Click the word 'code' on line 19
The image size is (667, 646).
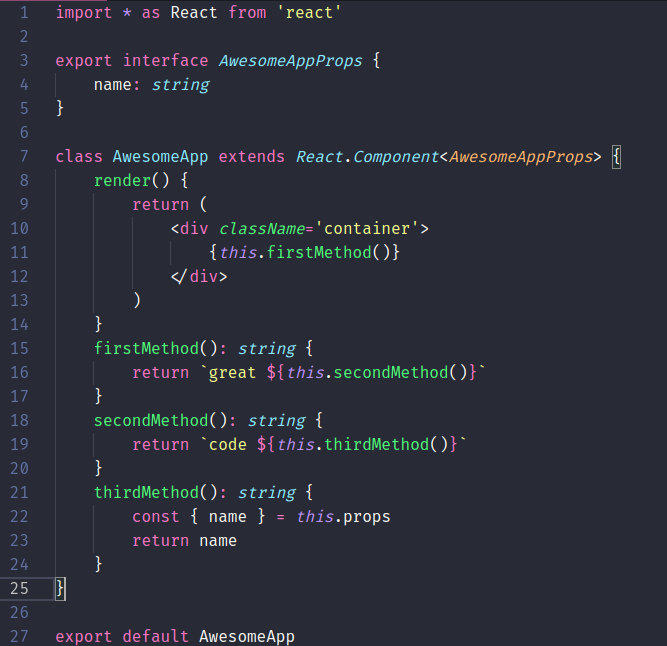228,444
